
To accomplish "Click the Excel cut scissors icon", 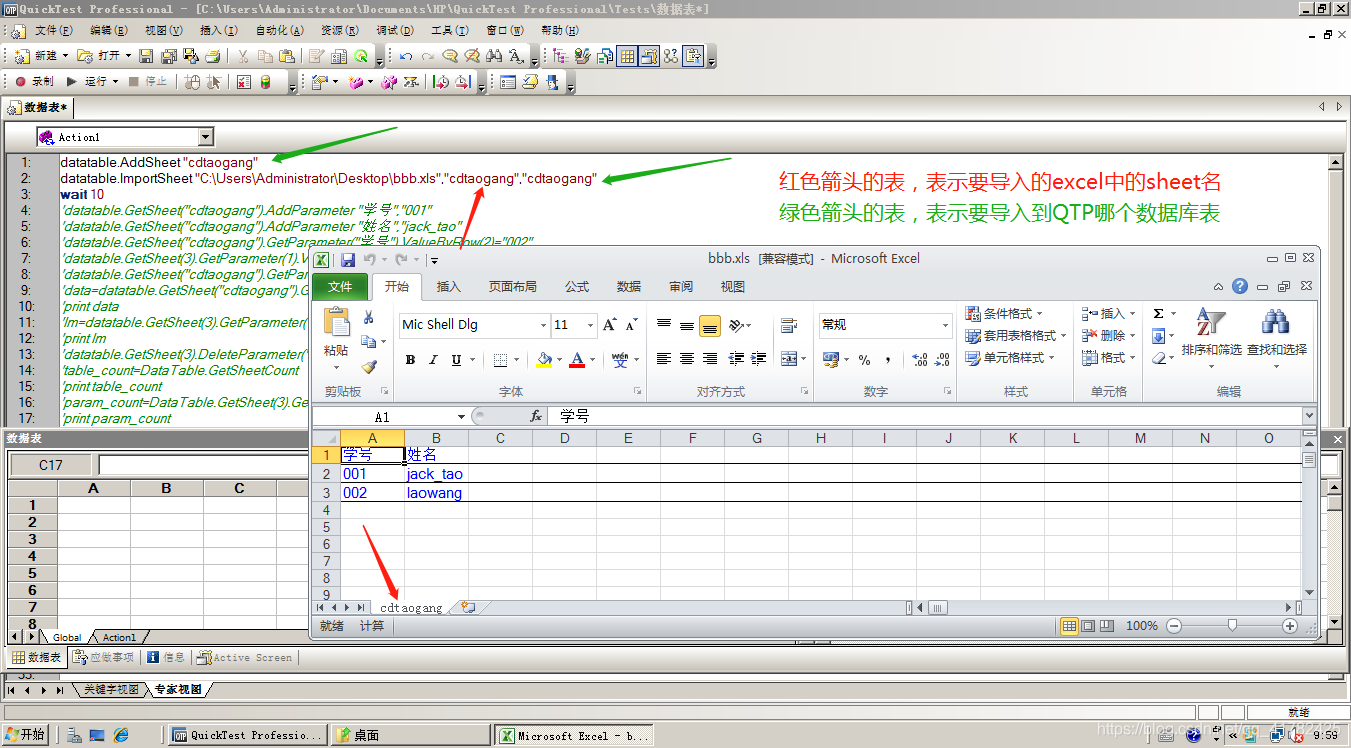I will pyautogui.click(x=369, y=318).
